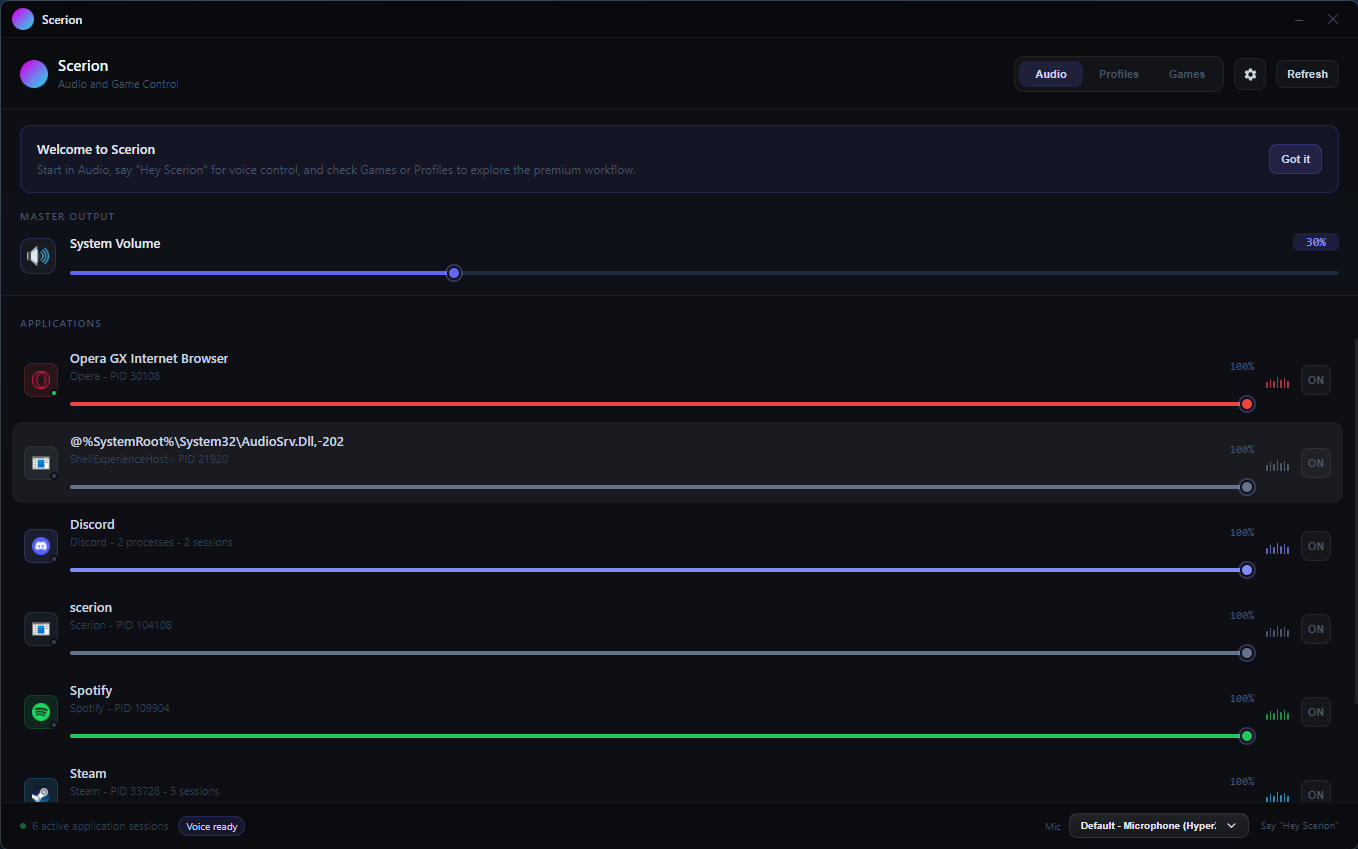This screenshot has width=1358, height=849.
Task: Click the System Volume speaker icon
Action: pos(38,256)
